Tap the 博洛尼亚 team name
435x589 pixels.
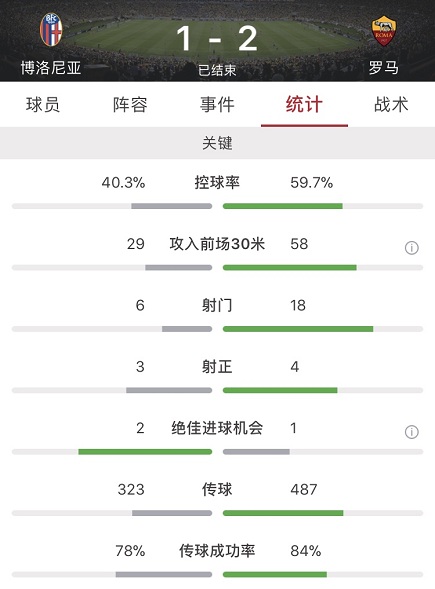[x=51, y=68]
